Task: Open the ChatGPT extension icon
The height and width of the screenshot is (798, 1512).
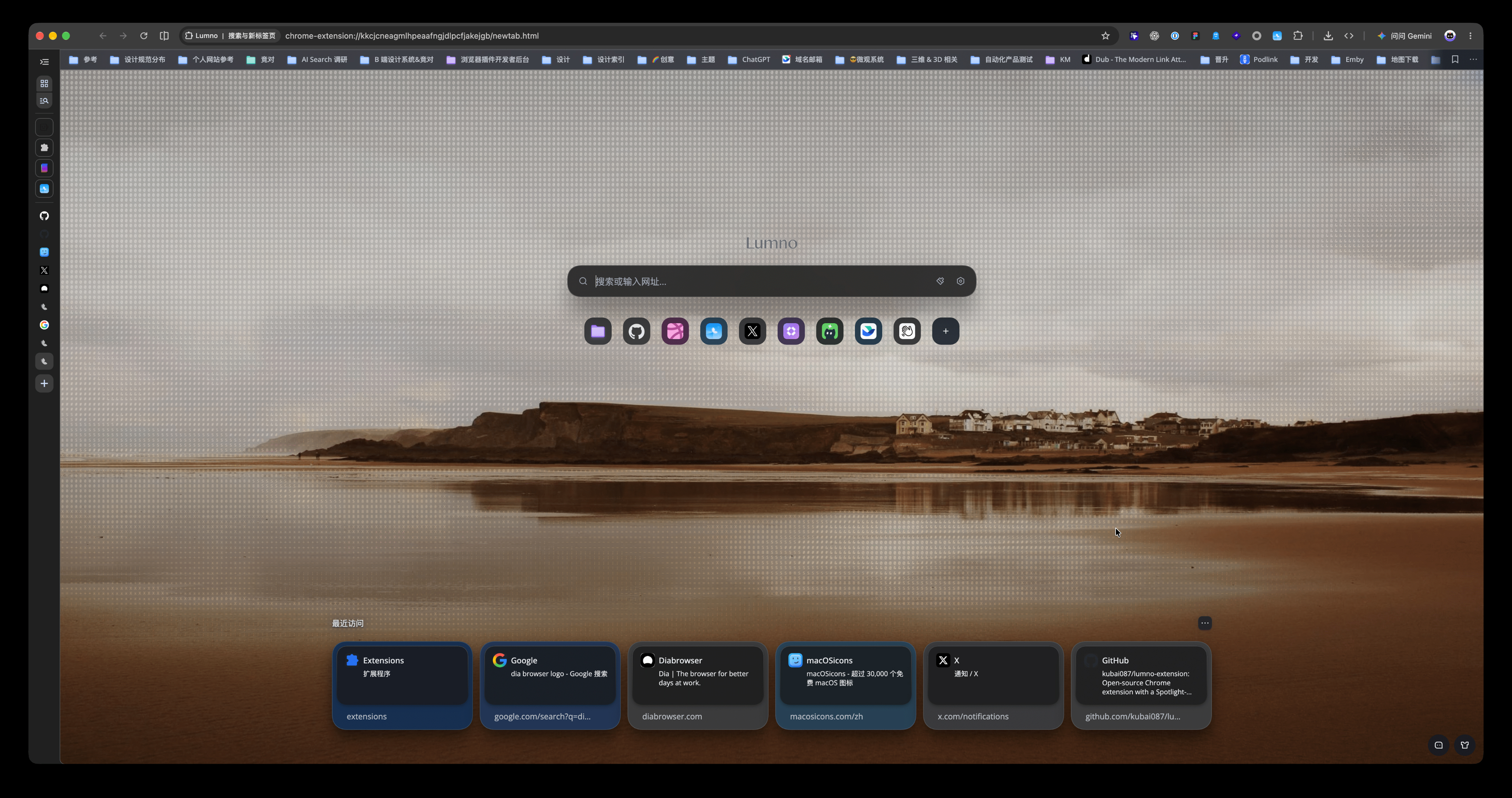Action: click(x=1154, y=36)
